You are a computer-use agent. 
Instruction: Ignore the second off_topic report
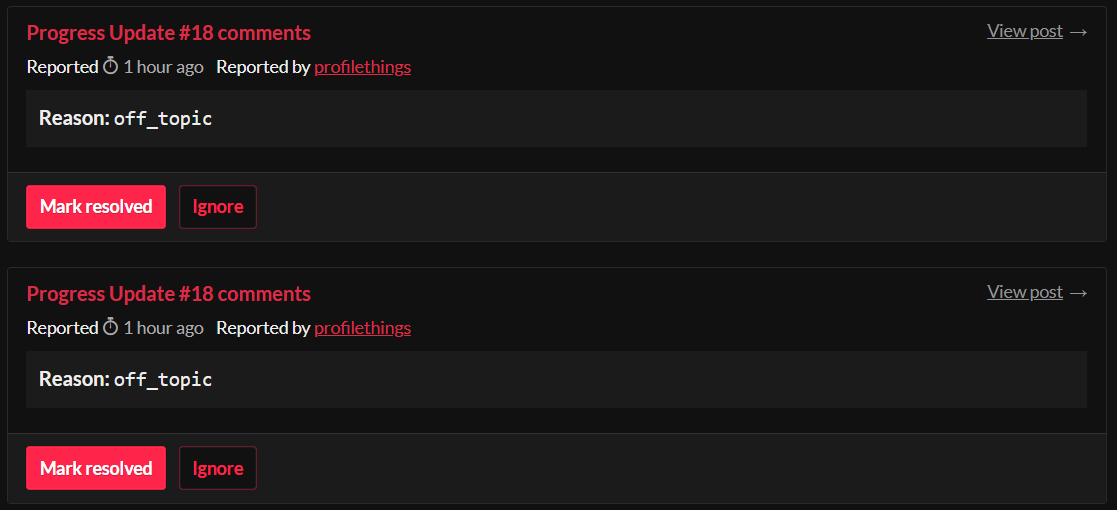pos(217,468)
